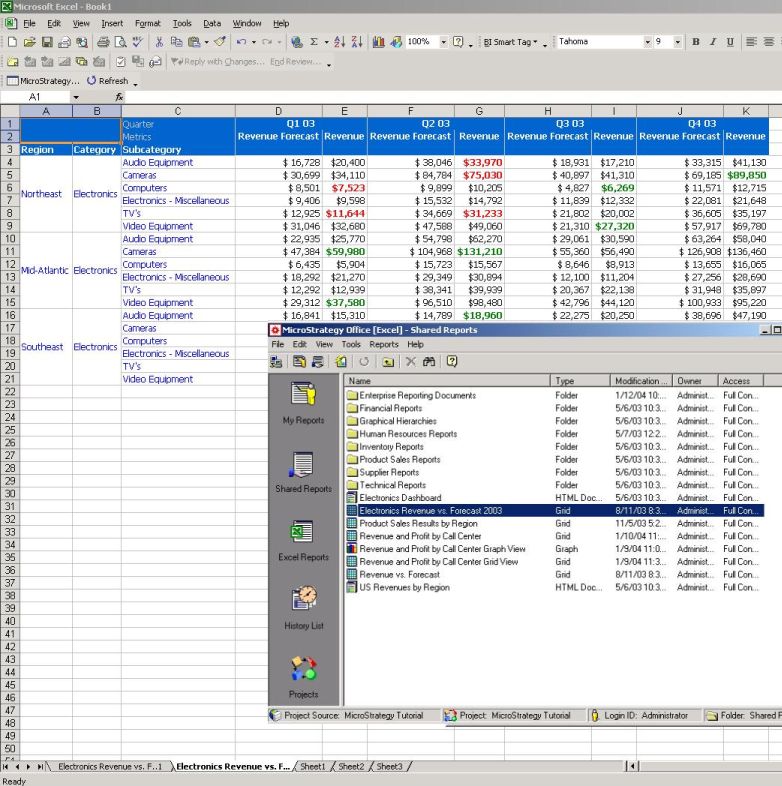The height and width of the screenshot is (786, 782).
Task: Save the workbook using the floppy icon
Action: pyautogui.click(x=47, y=42)
